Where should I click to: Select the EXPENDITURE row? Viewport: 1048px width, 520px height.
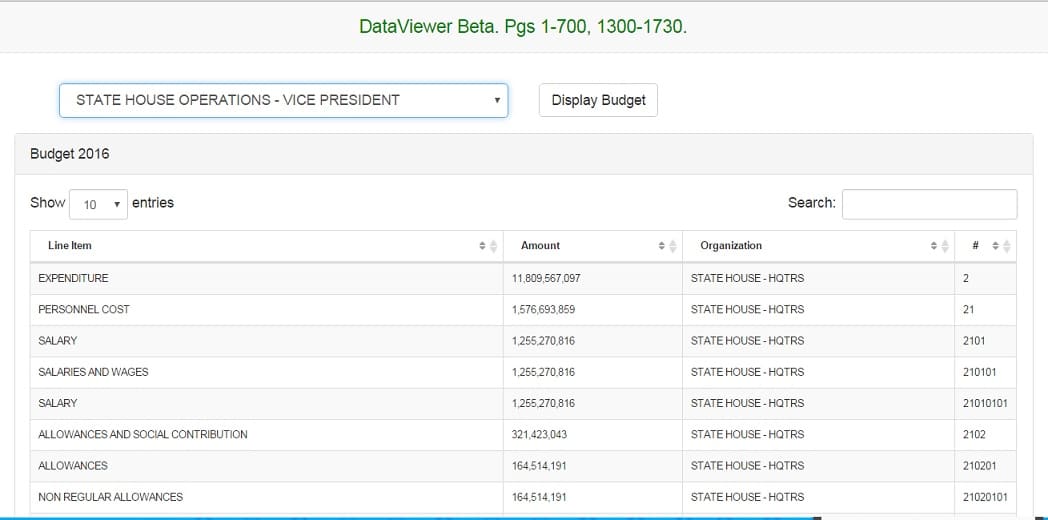click(x=523, y=278)
